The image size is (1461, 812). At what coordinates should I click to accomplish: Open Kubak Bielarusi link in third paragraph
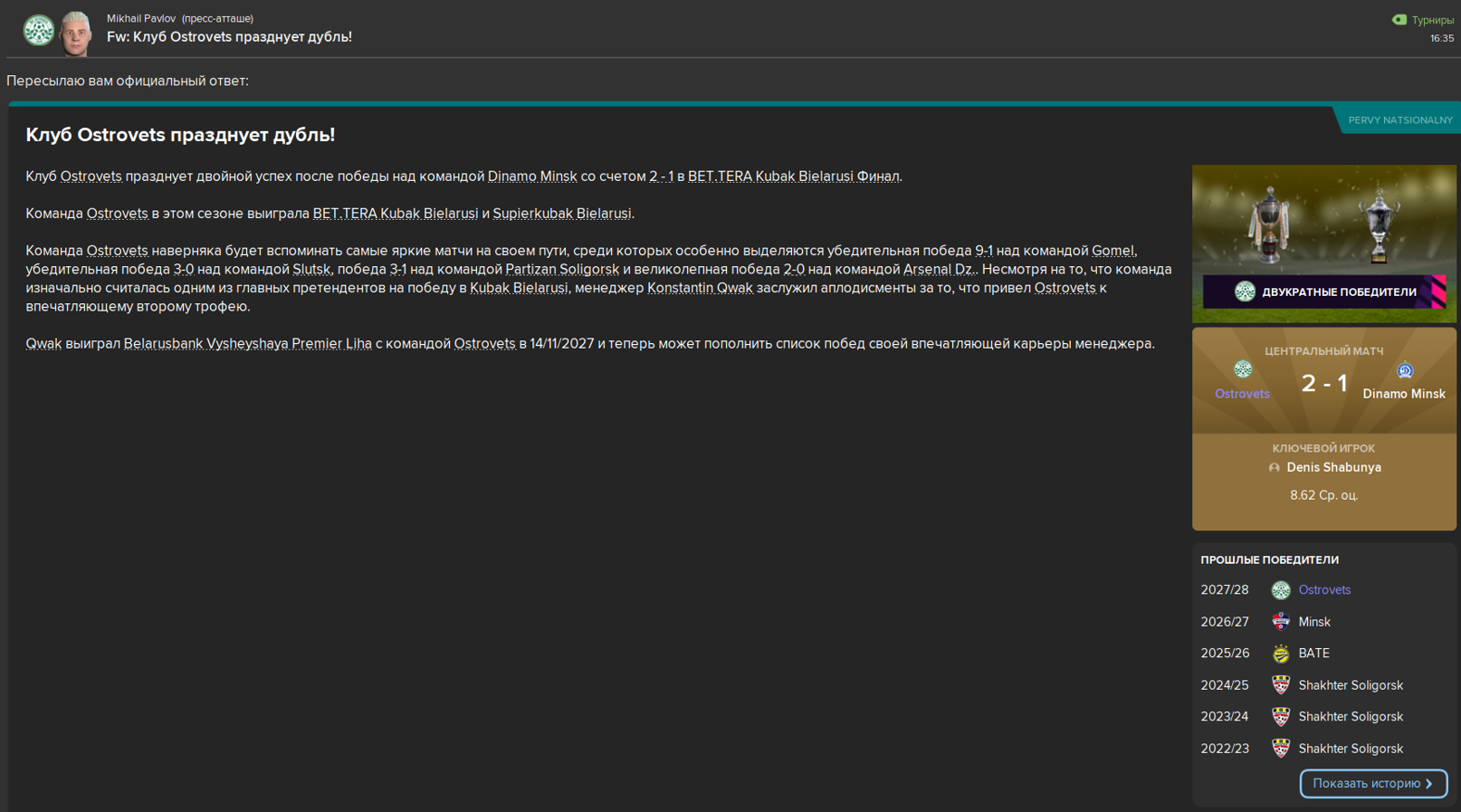(x=519, y=287)
